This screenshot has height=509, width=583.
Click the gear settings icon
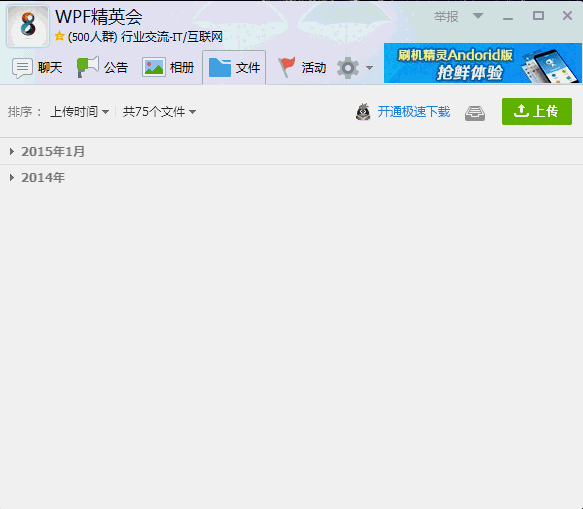pyautogui.click(x=348, y=68)
